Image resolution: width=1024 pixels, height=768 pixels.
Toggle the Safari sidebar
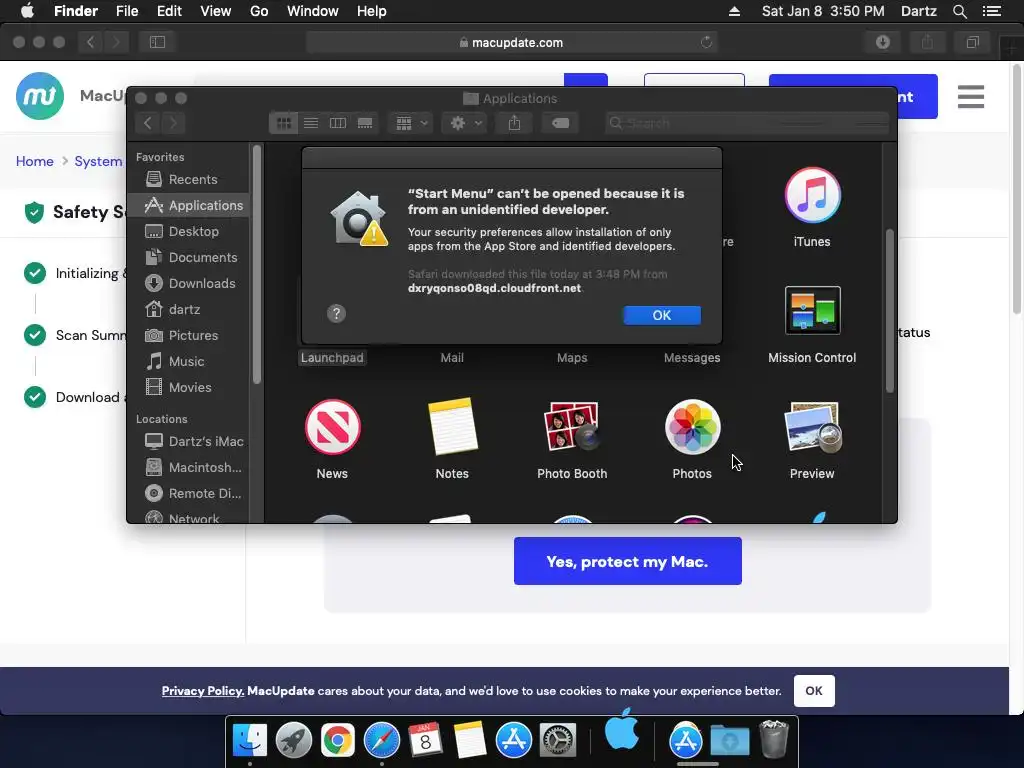pos(157,42)
